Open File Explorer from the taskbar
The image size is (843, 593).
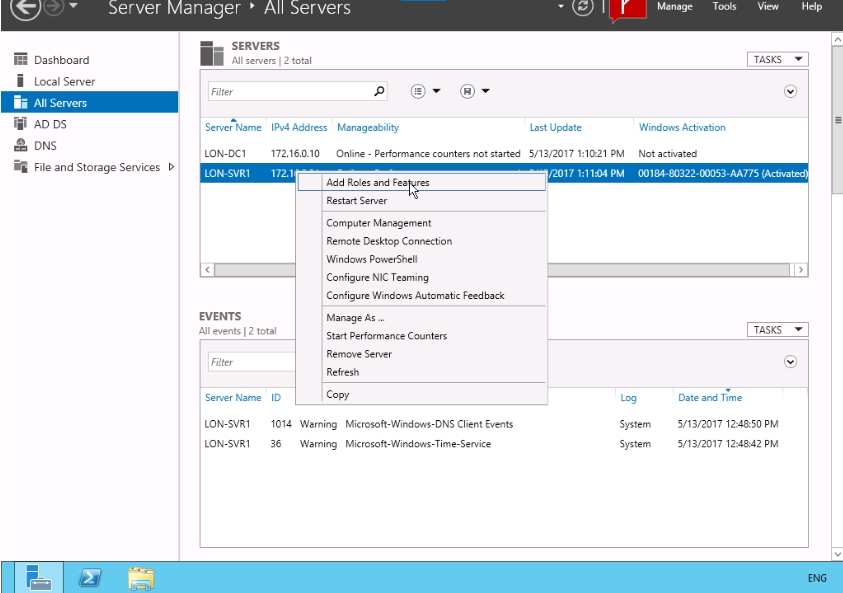[141, 577]
